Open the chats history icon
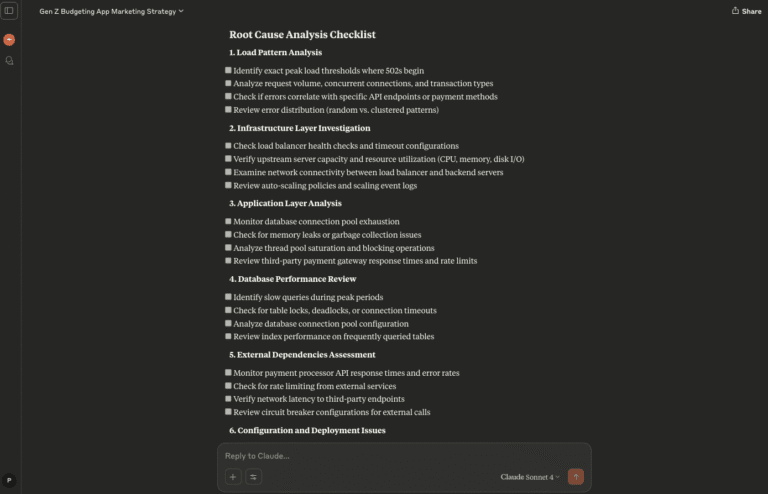 click(9, 61)
